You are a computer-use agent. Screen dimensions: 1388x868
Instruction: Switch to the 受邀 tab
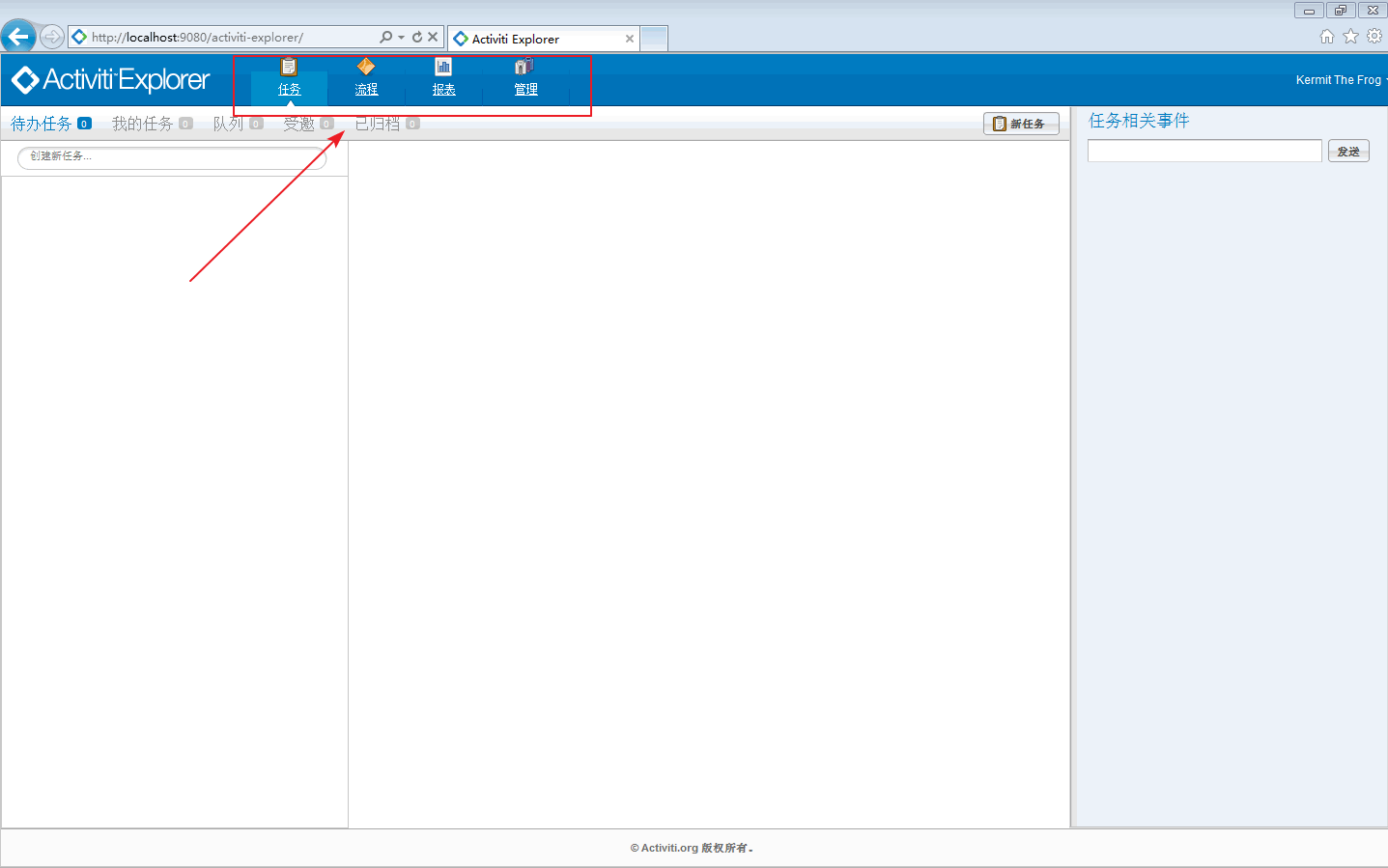(298, 124)
